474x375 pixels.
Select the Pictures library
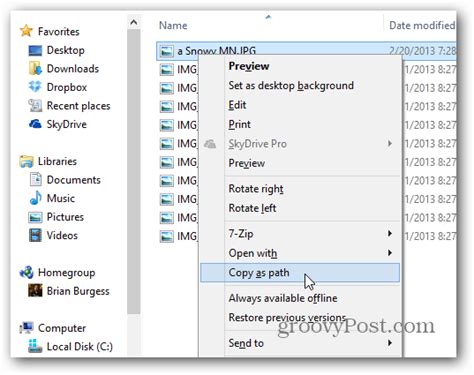(x=65, y=217)
